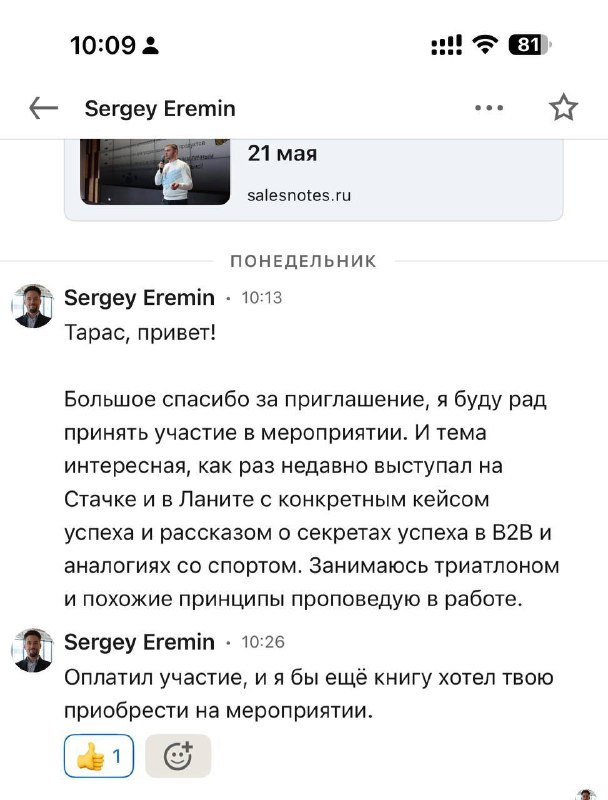Tap the Sergey Eremin conversation title
Viewport: 608px width, 800px height.
[x=160, y=109]
